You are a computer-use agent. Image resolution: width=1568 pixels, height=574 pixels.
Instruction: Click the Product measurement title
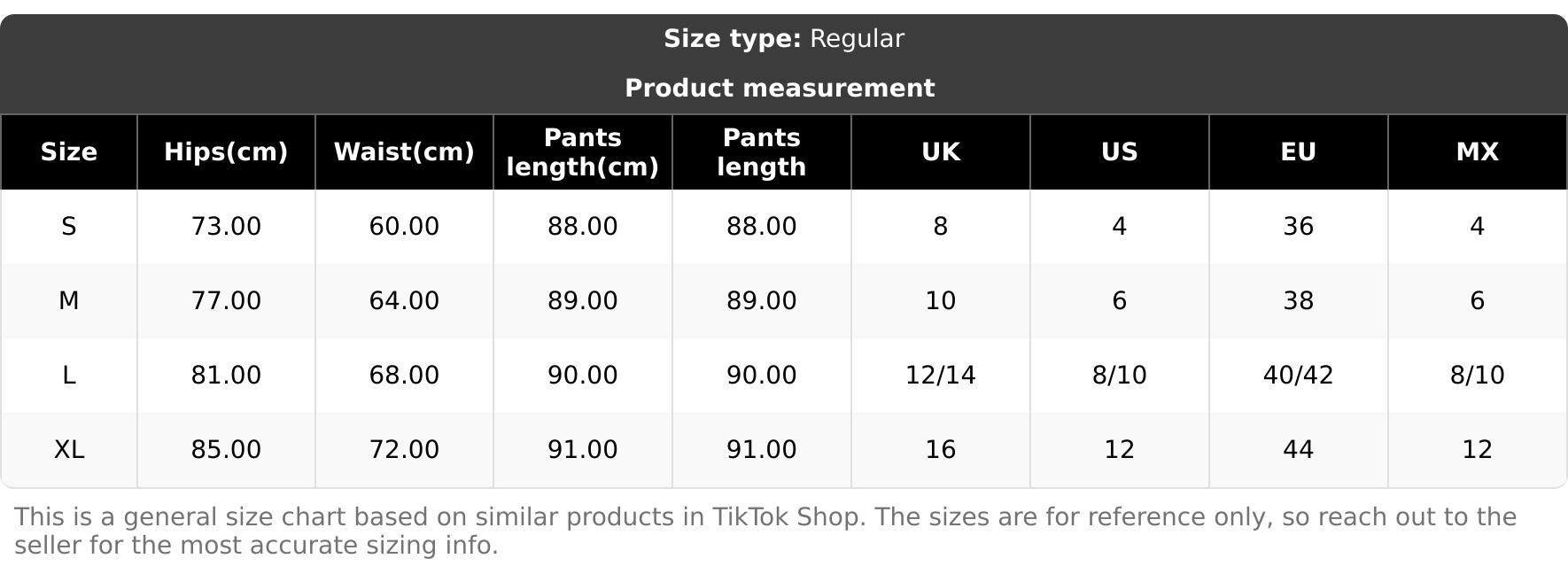[x=780, y=89]
